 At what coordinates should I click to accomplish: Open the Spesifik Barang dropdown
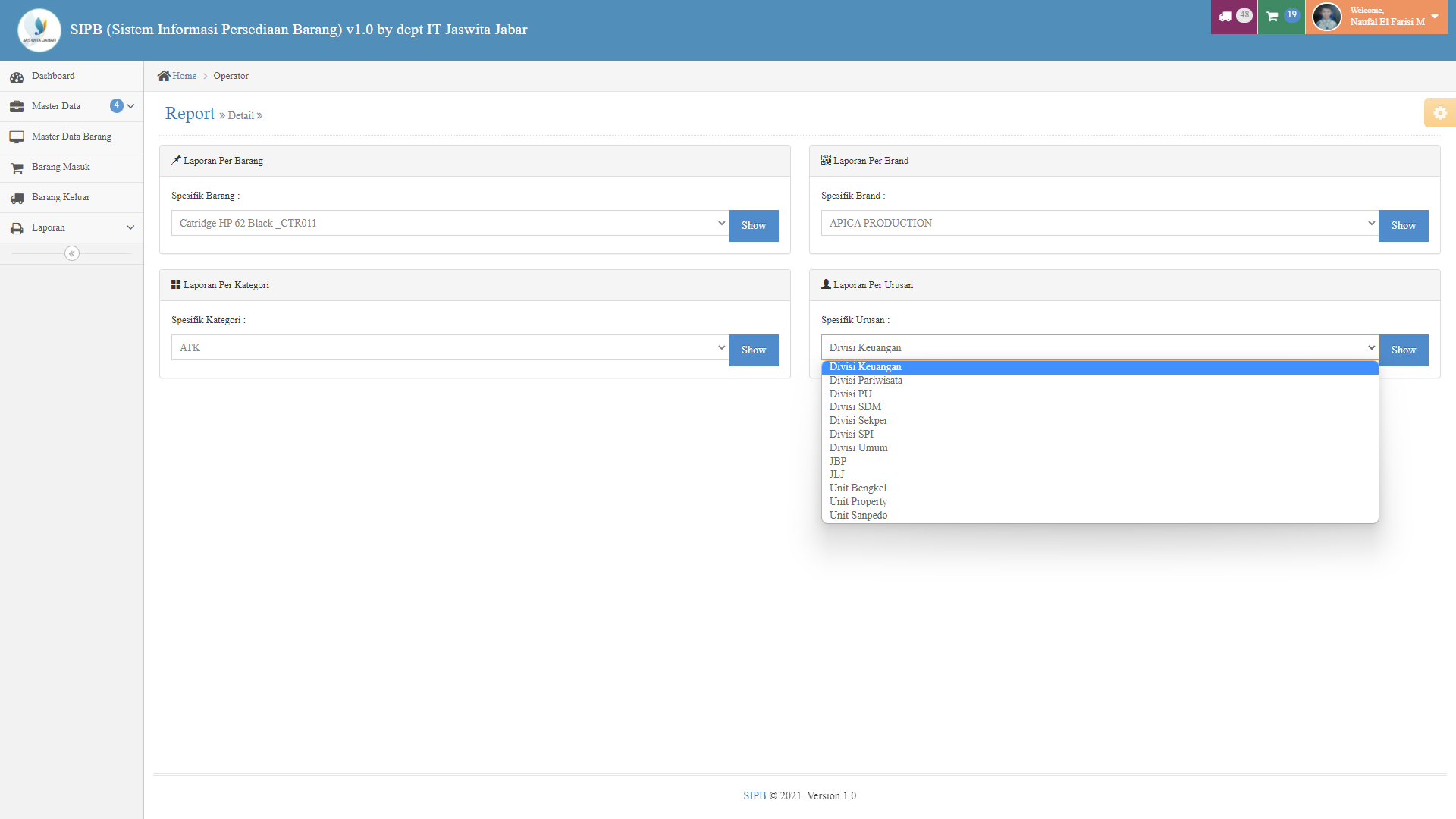click(x=449, y=223)
